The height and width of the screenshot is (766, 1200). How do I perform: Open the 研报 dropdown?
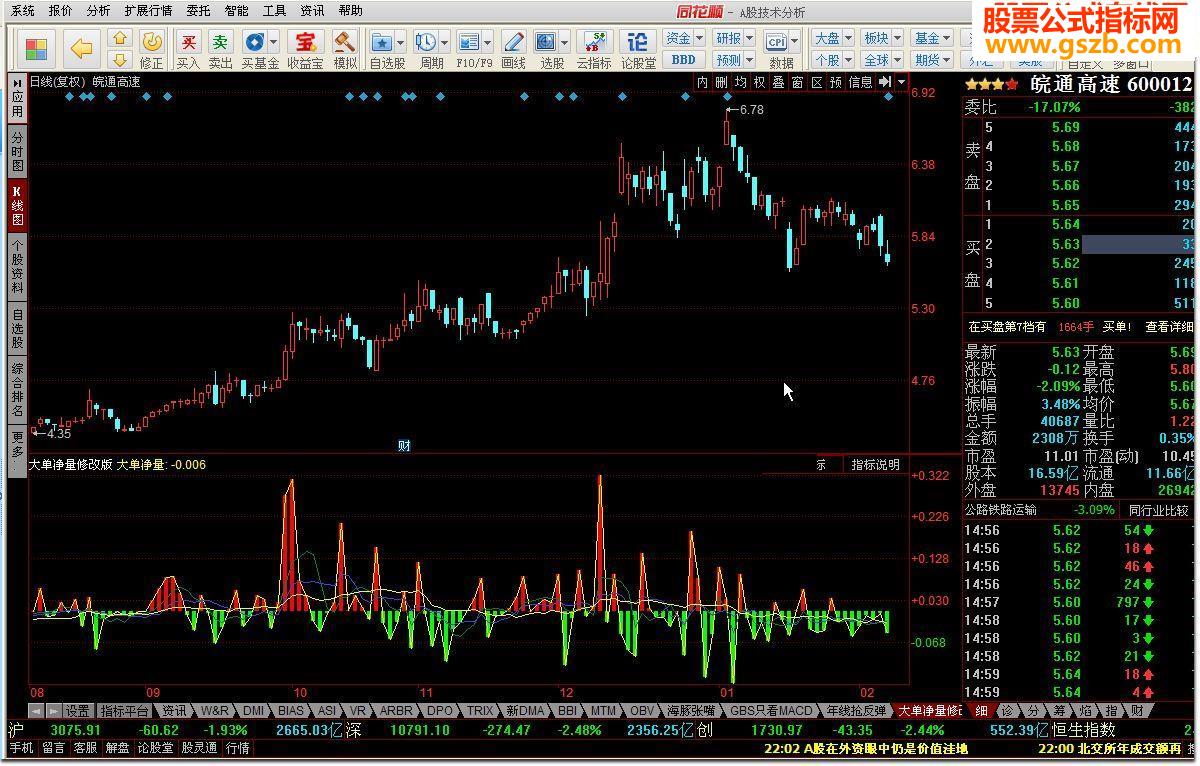(x=734, y=39)
